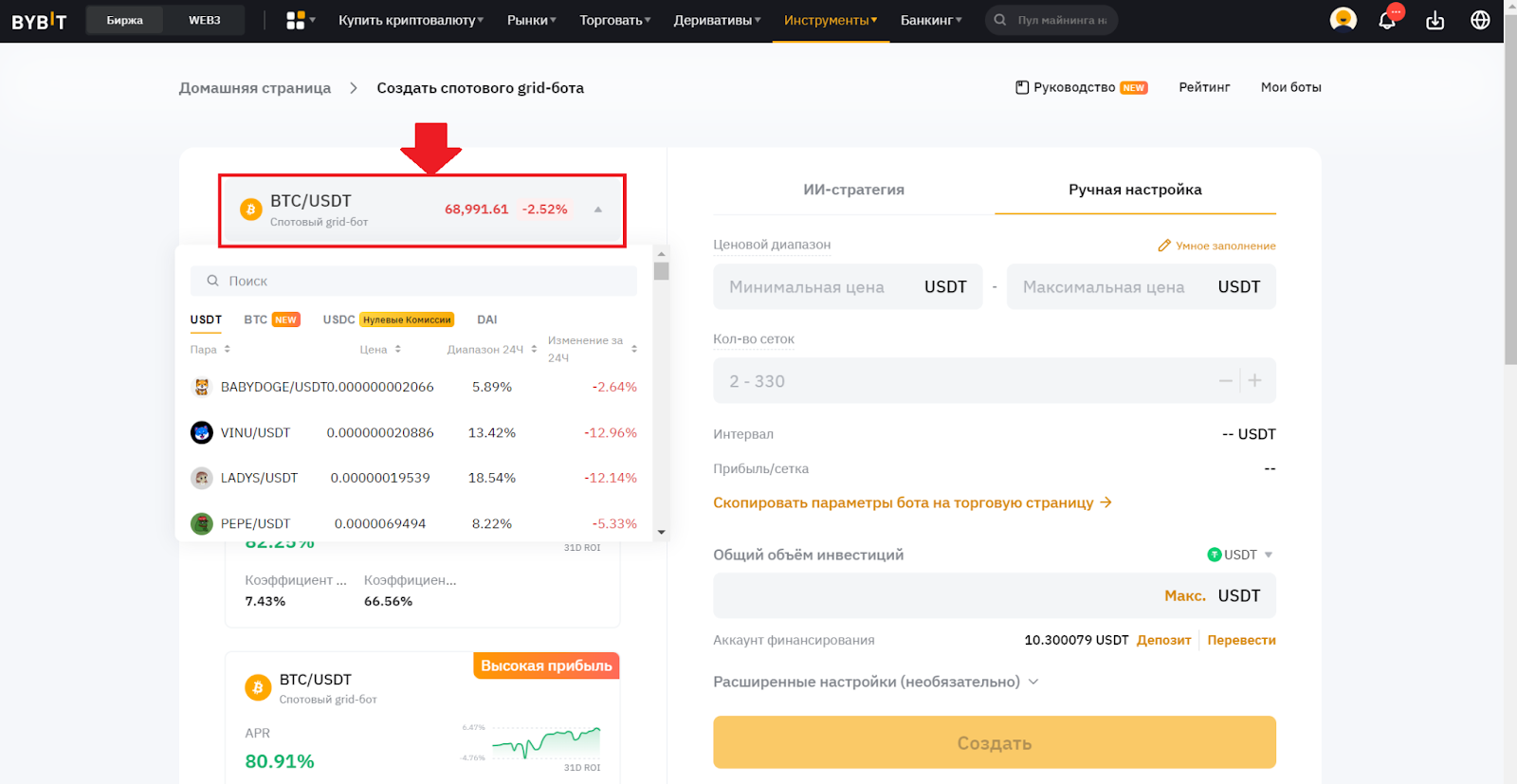Click the LADYS coin icon

pyautogui.click(x=202, y=478)
